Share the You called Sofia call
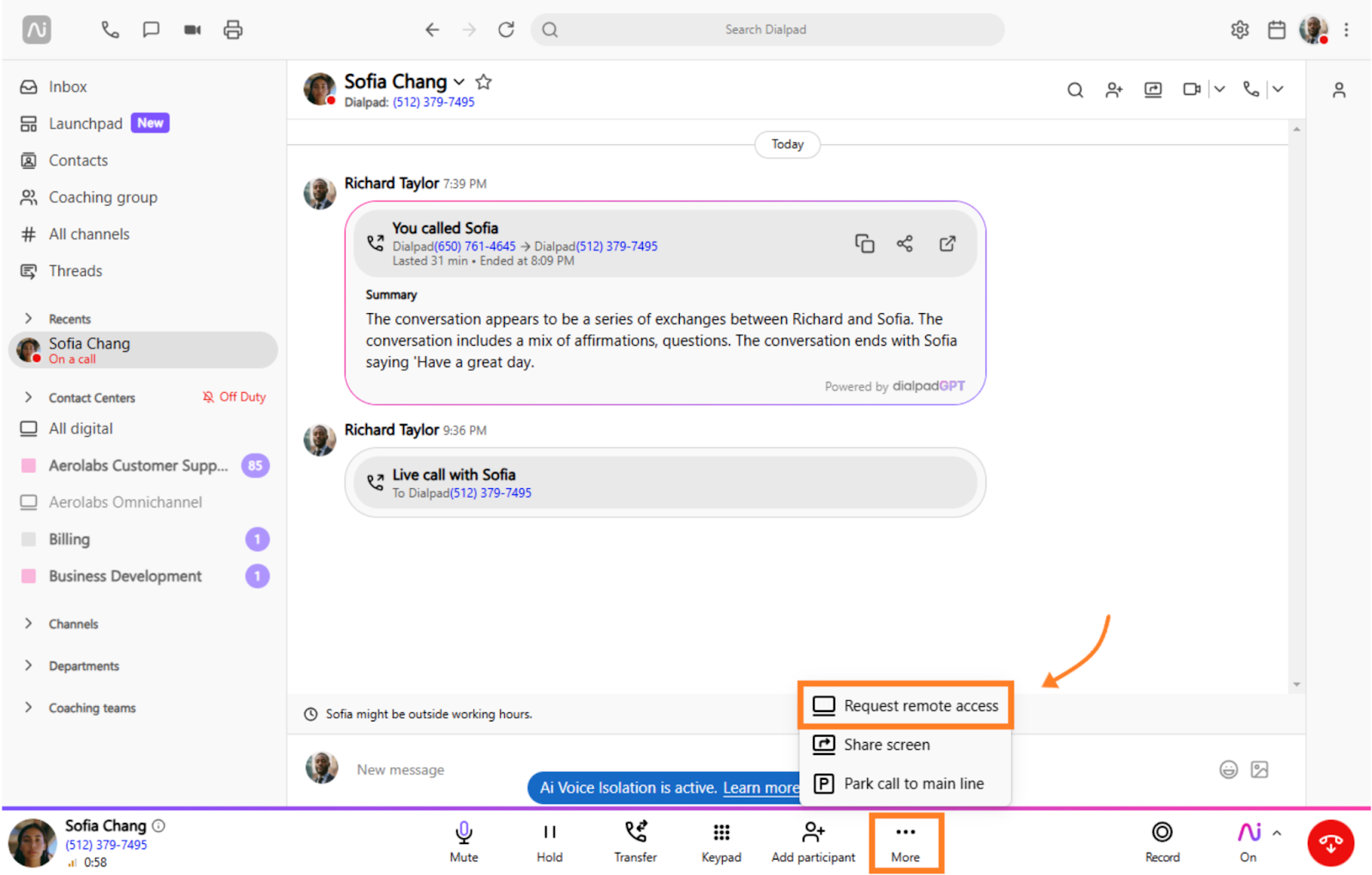Image resolution: width=1372 pixels, height=875 pixels. [x=905, y=244]
